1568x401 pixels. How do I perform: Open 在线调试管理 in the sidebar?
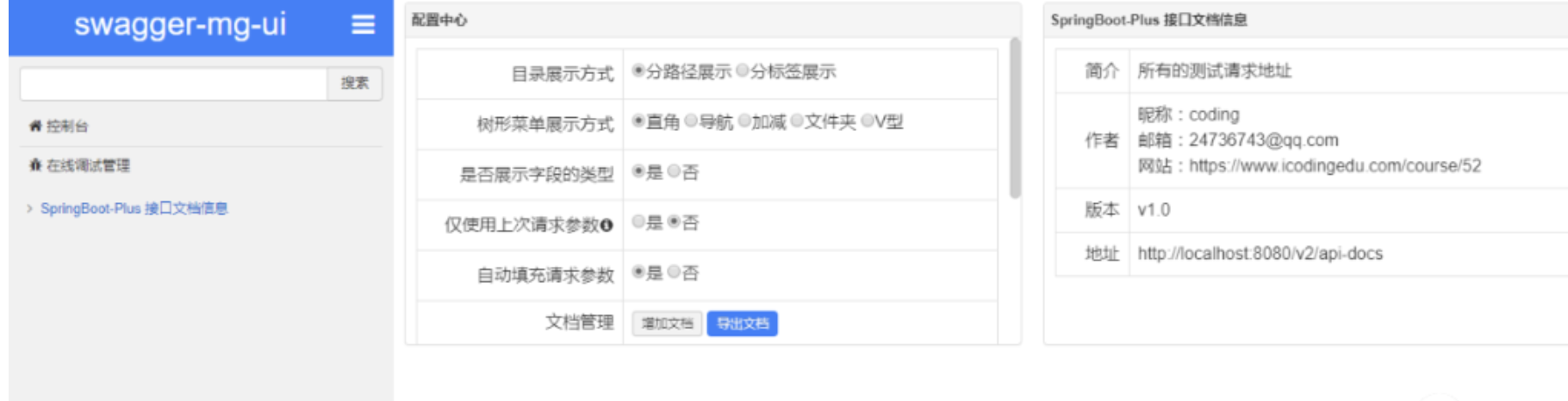88,165
